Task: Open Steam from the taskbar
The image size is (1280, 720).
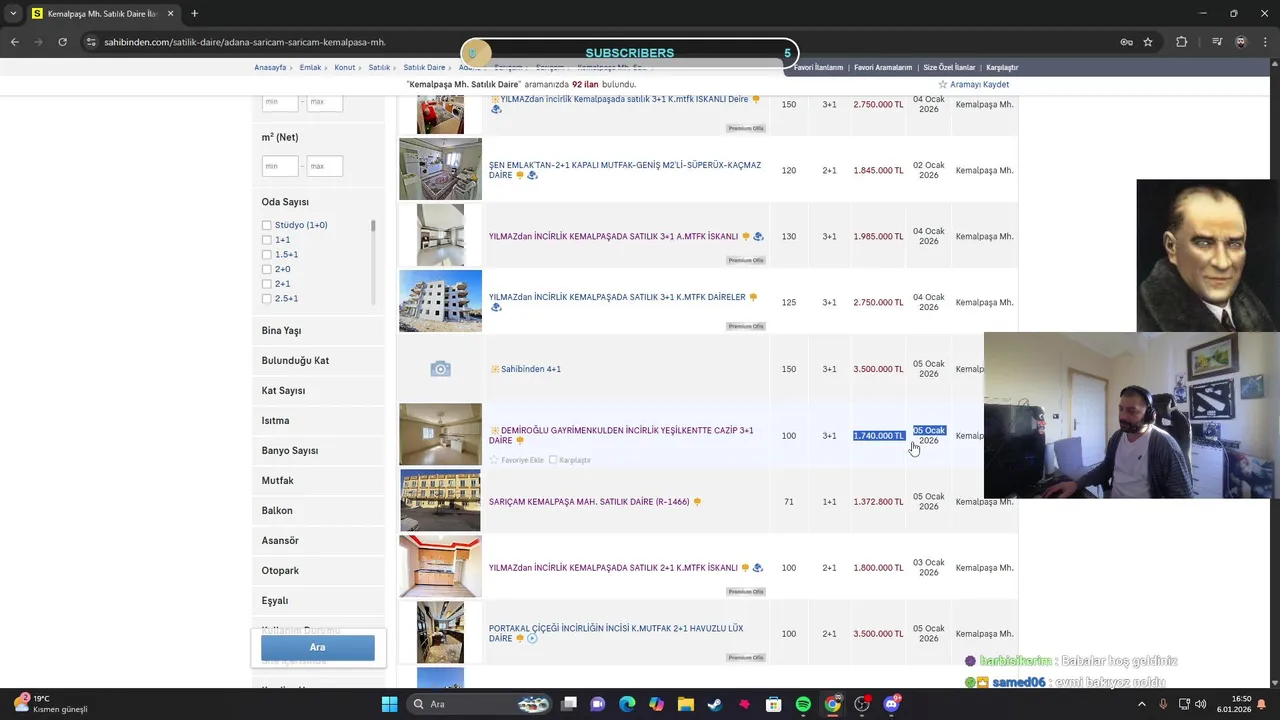Action: 714,704
